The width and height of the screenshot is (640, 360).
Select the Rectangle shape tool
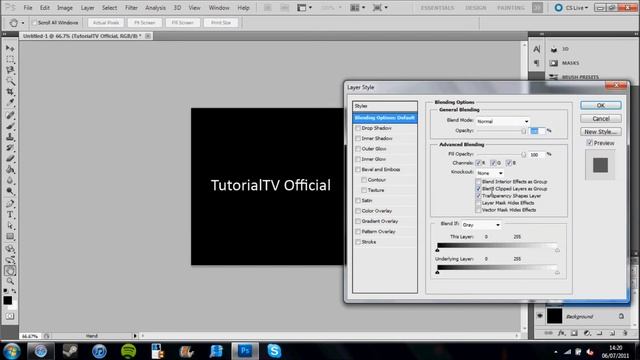click(10, 237)
